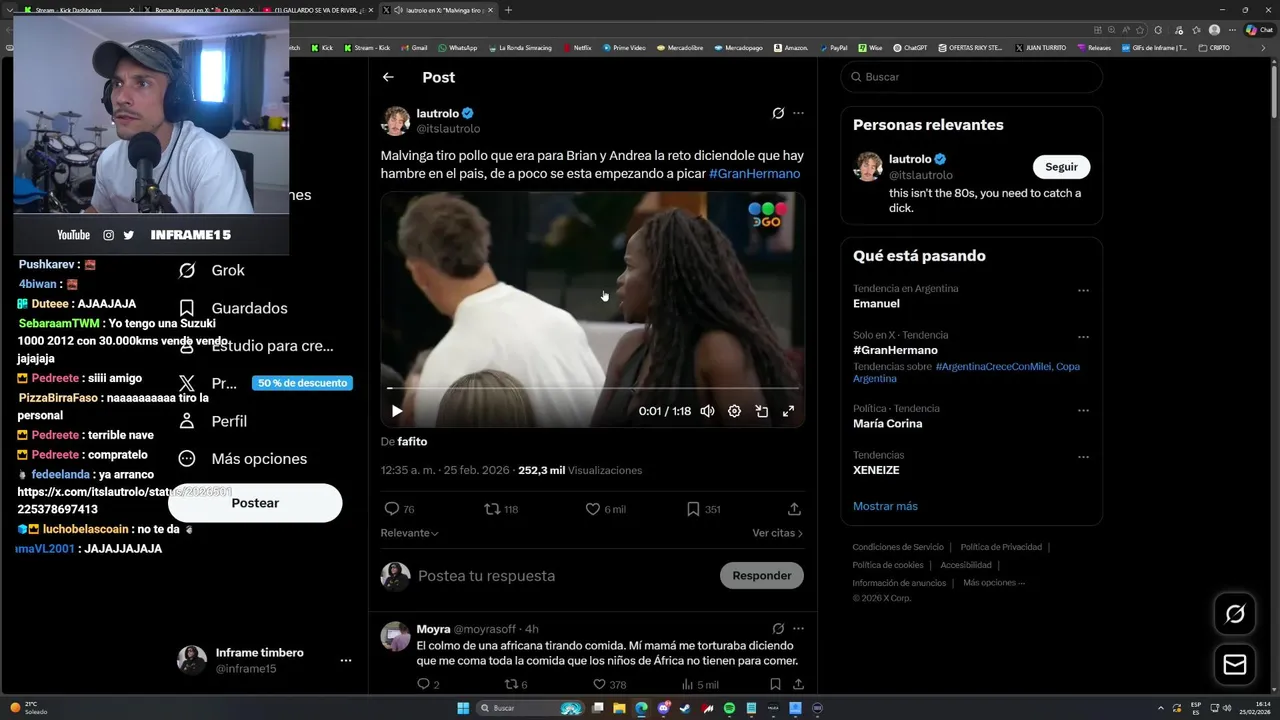This screenshot has width=1280, height=720.
Task: Open #ArgentinaCreceConMilei trend link
Action: (992, 367)
